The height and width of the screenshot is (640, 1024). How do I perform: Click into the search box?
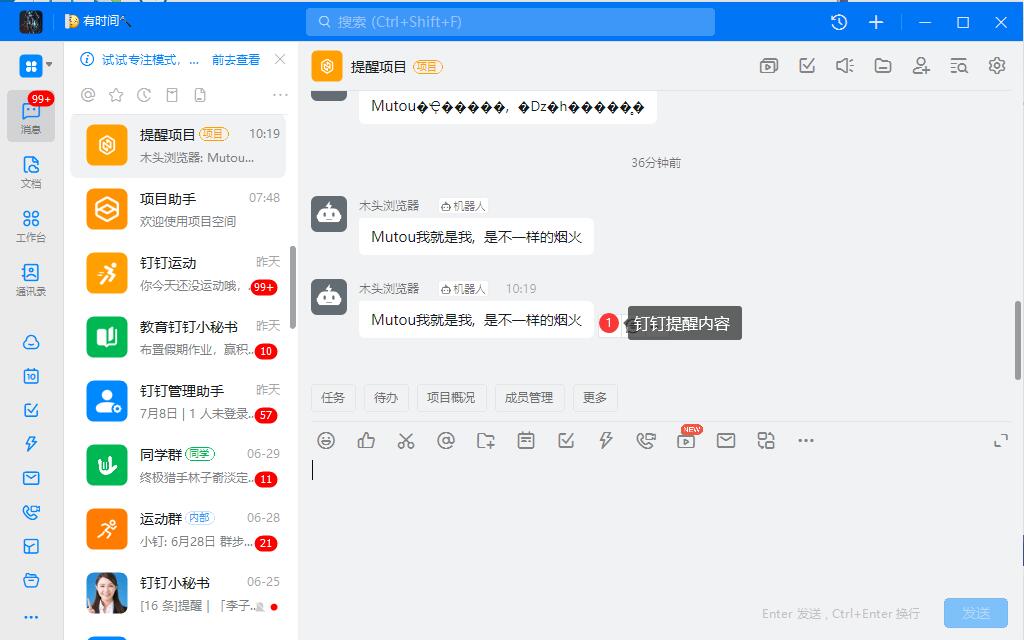pyautogui.click(x=510, y=22)
